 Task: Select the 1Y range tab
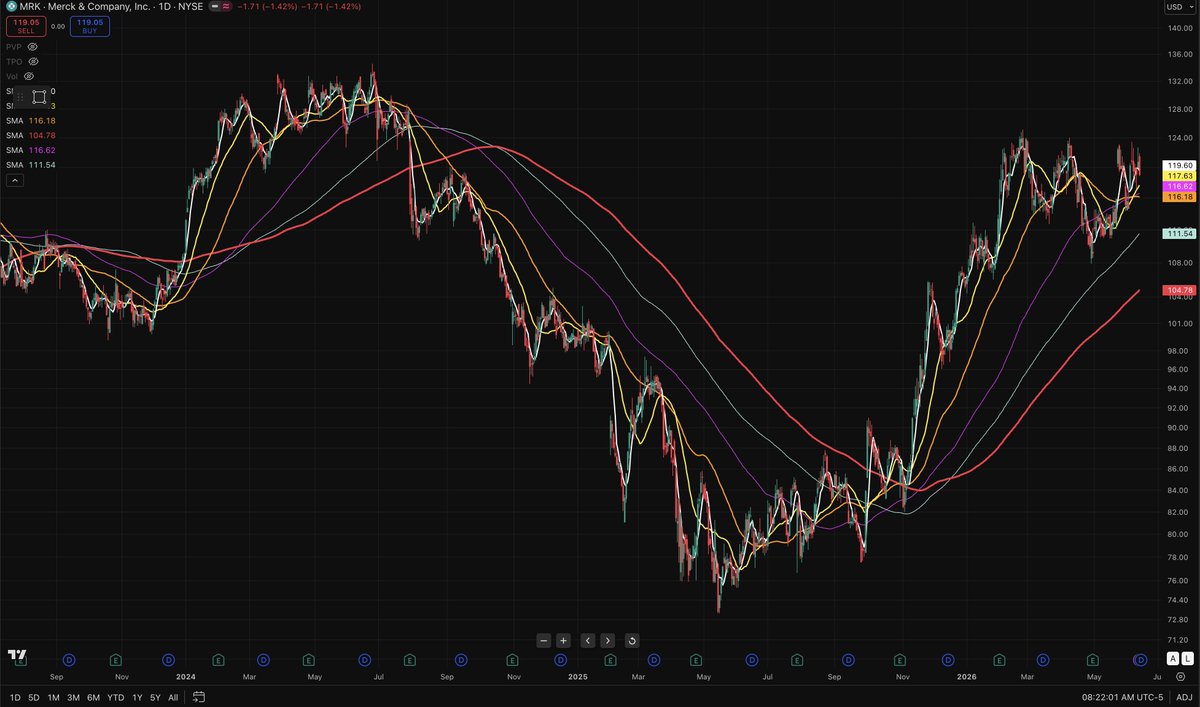(137, 696)
